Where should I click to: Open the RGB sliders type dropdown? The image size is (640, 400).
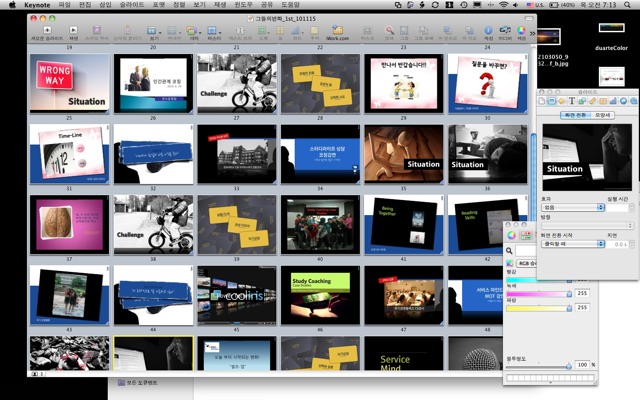(x=527, y=263)
